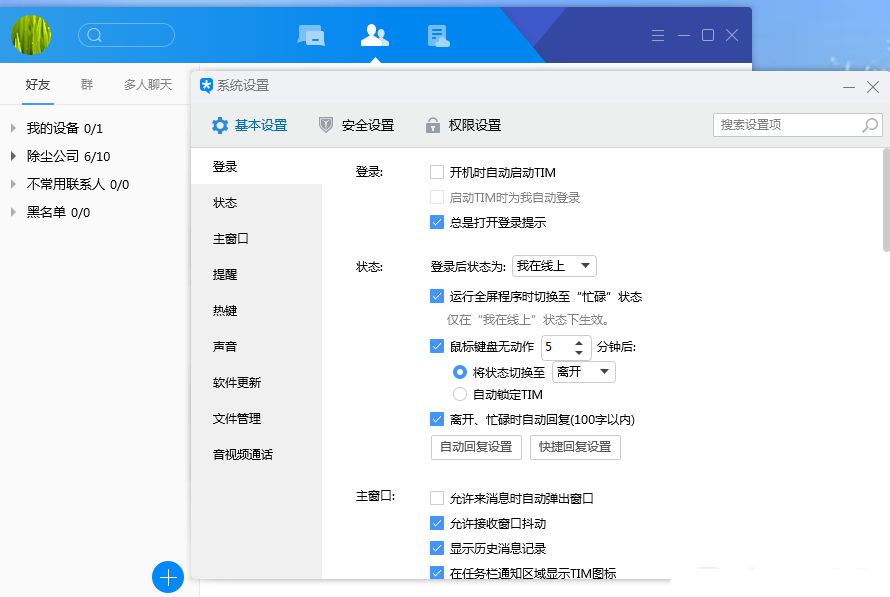Image resolution: width=890 pixels, height=597 pixels.
Task: Select 状态 in the settings sidebar
Action: point(257,203)
